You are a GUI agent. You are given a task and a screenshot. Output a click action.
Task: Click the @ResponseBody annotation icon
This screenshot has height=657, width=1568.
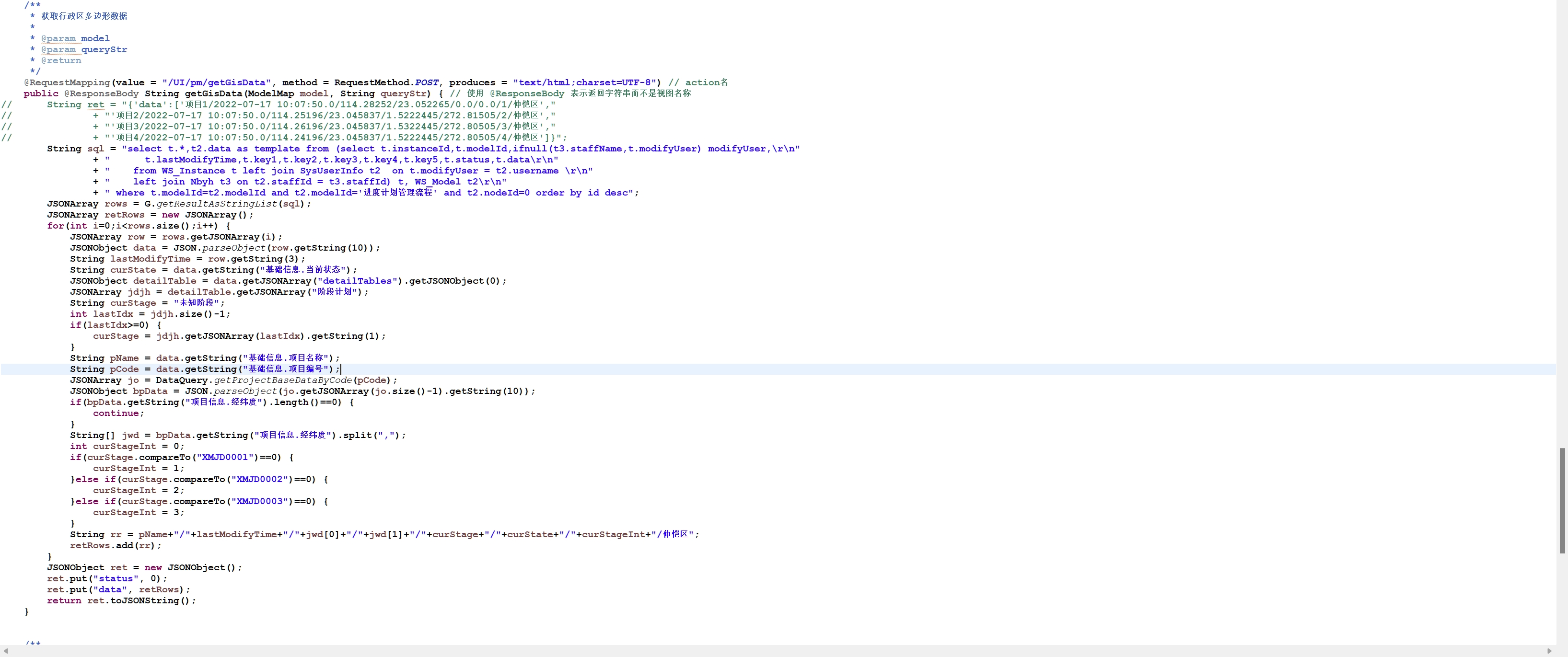point(95,93)
